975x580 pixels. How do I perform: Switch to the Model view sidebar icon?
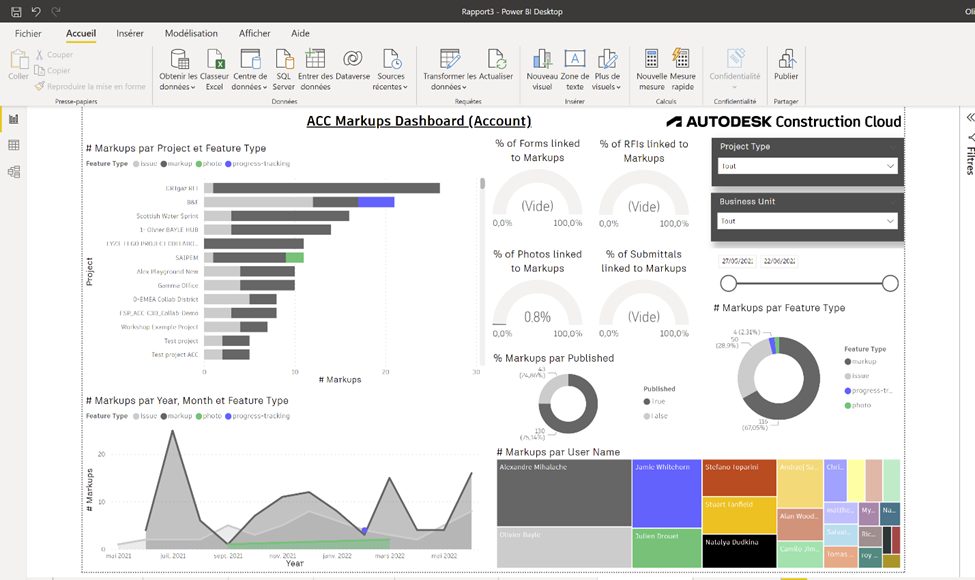(x=14, y=172)
